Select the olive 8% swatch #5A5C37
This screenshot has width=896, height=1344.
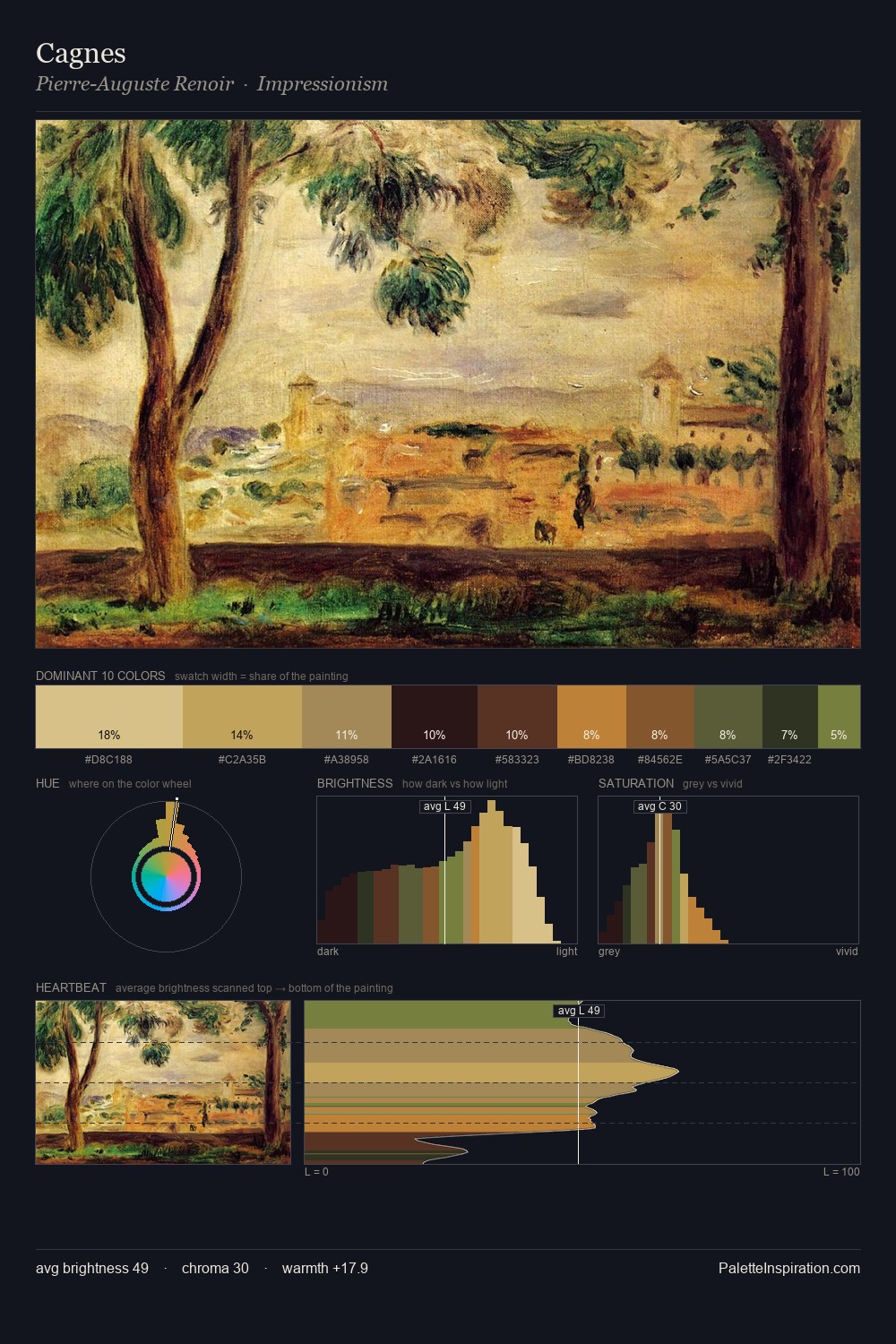click(728, 716)
